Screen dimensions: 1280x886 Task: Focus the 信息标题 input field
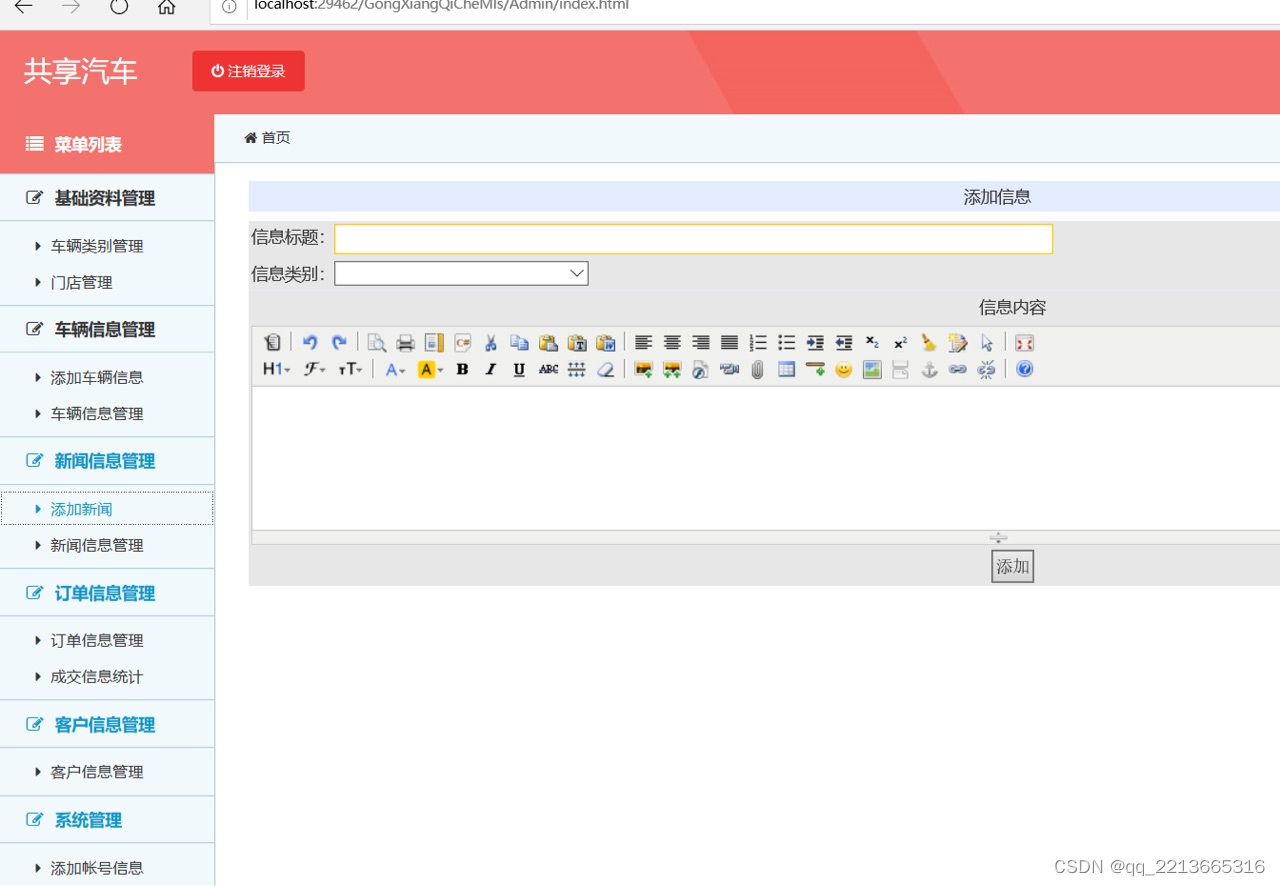(693, 239)
